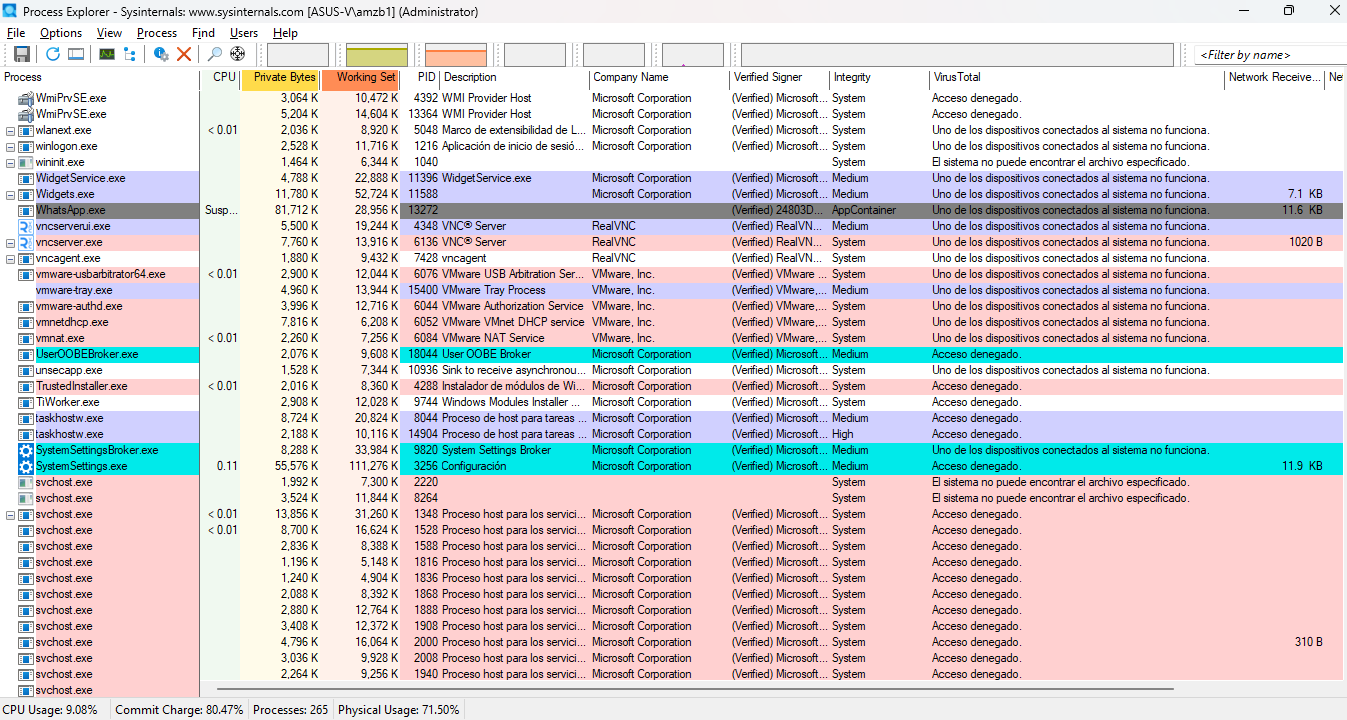Sort by the Process column header
Viewport: 1347px width, 720px height.
100,77
